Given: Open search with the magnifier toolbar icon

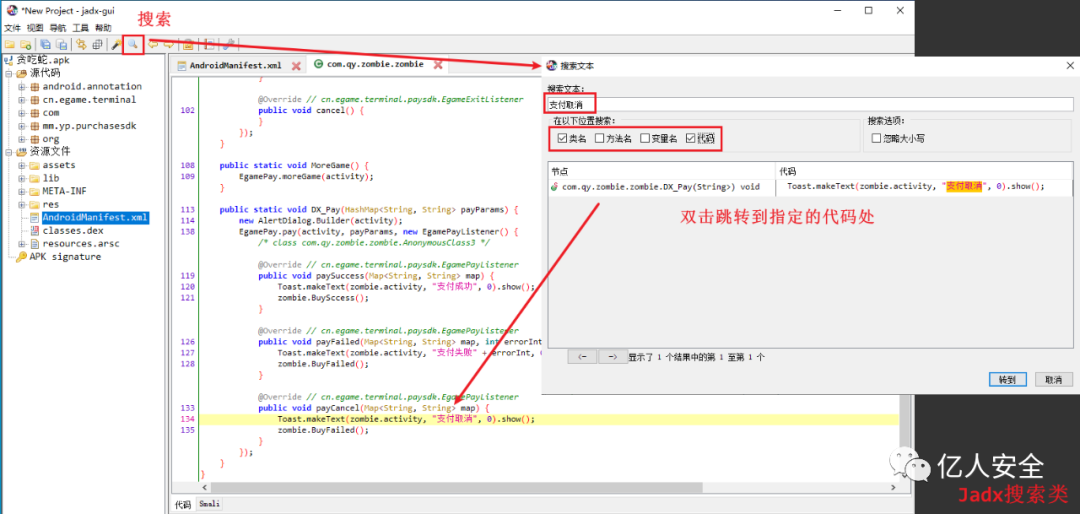Looking at the screenshot, I should (132, 45).
